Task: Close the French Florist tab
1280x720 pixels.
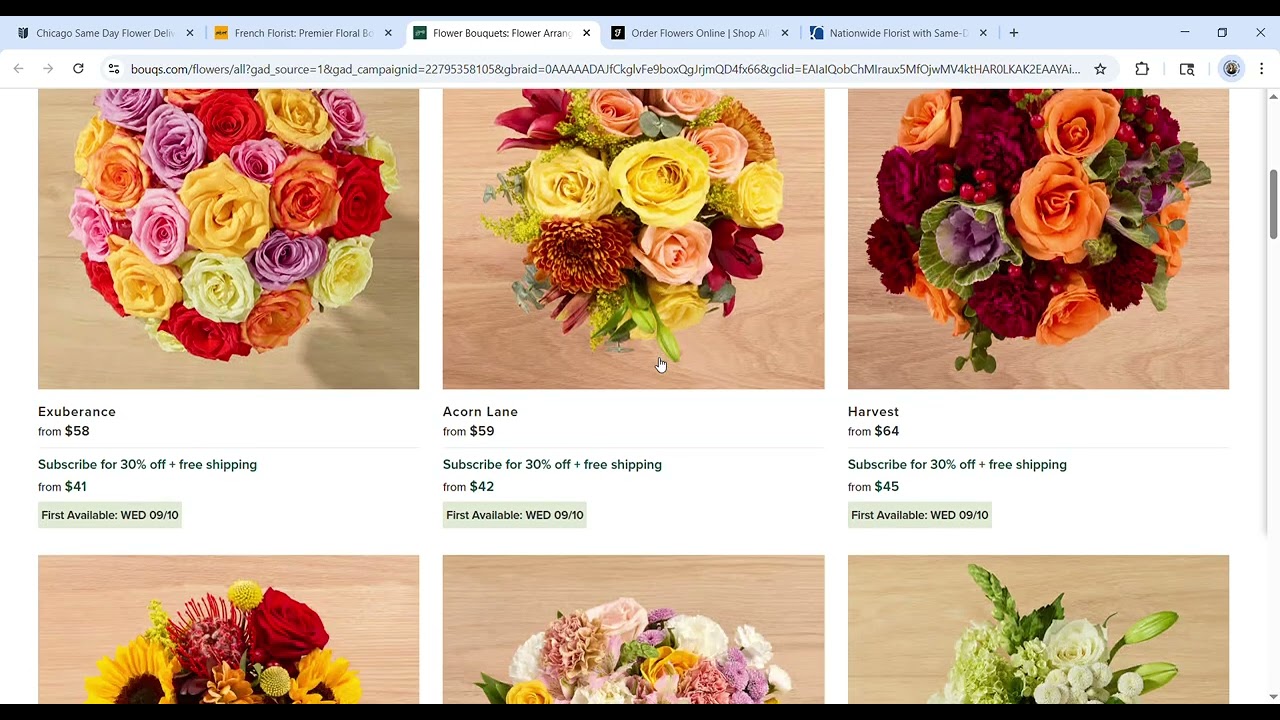Action: click(x=388, y=33)
